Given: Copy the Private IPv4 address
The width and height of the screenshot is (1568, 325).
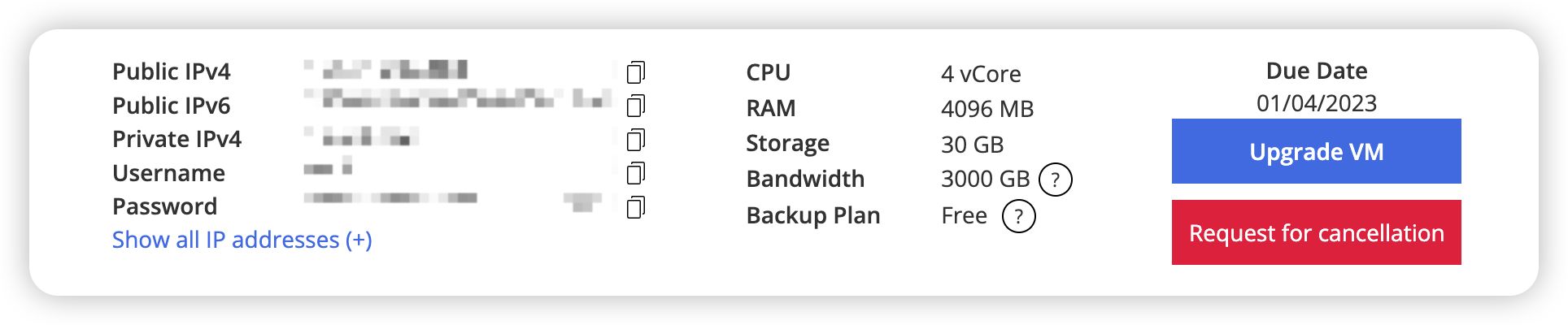Looking at the screenshot, I should (636, 140).
